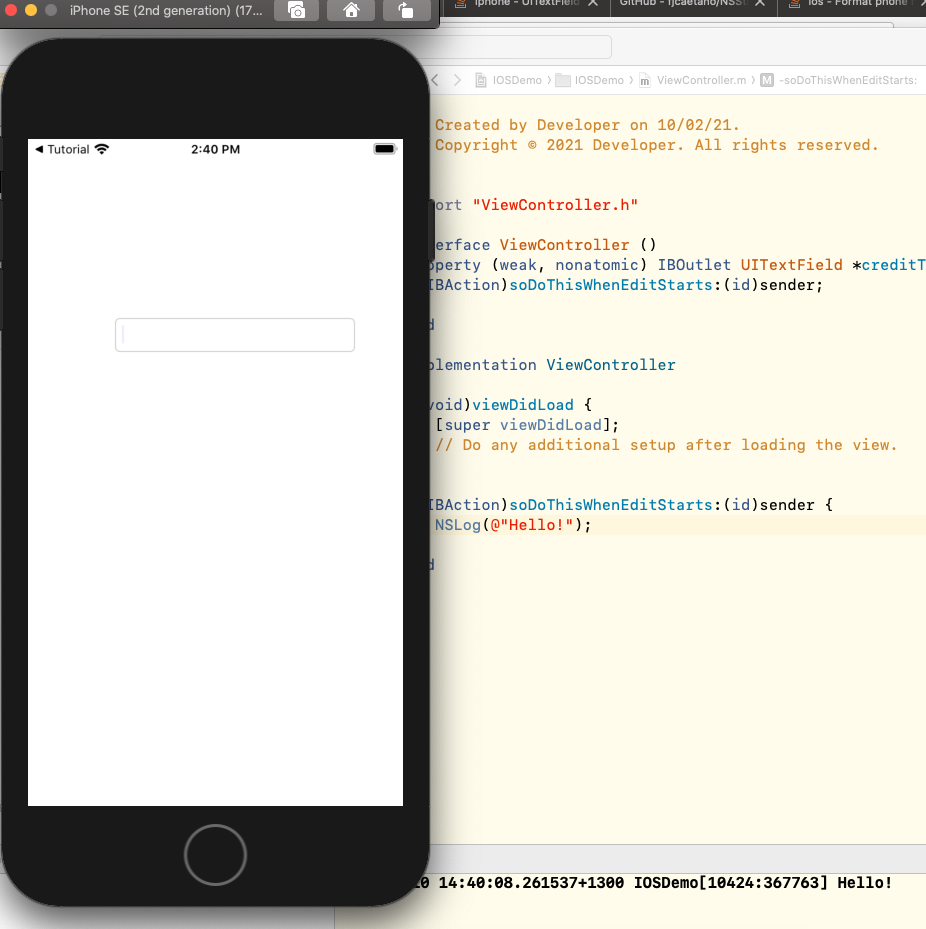Screen dimensions: 926x929
Task: Click the soDoThisWhenEditStarts implementation line with brace
Action: click(x=631, y=505)
